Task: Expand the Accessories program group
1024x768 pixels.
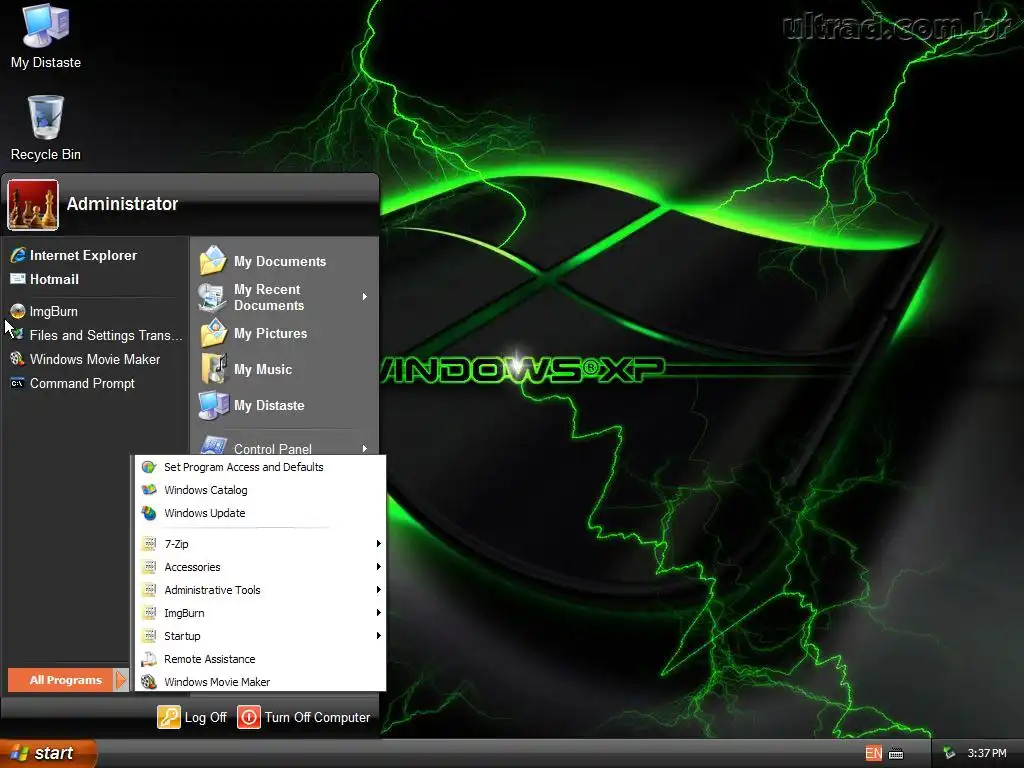Action: click(x=260, y=567)
